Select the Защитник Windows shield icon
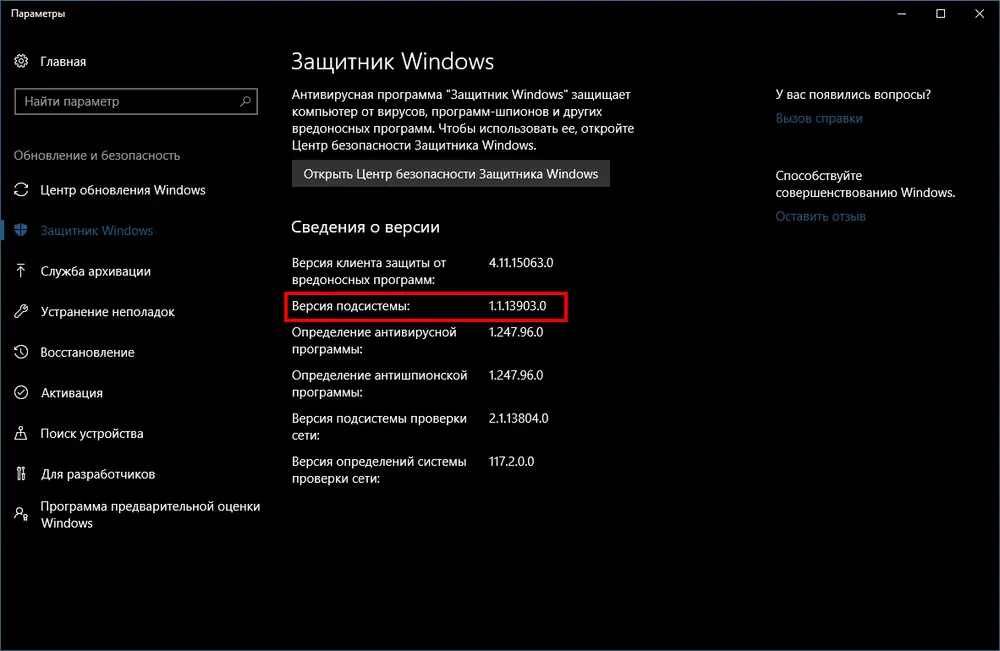Viewport: 1000px width, 651px height. (22, 230)
